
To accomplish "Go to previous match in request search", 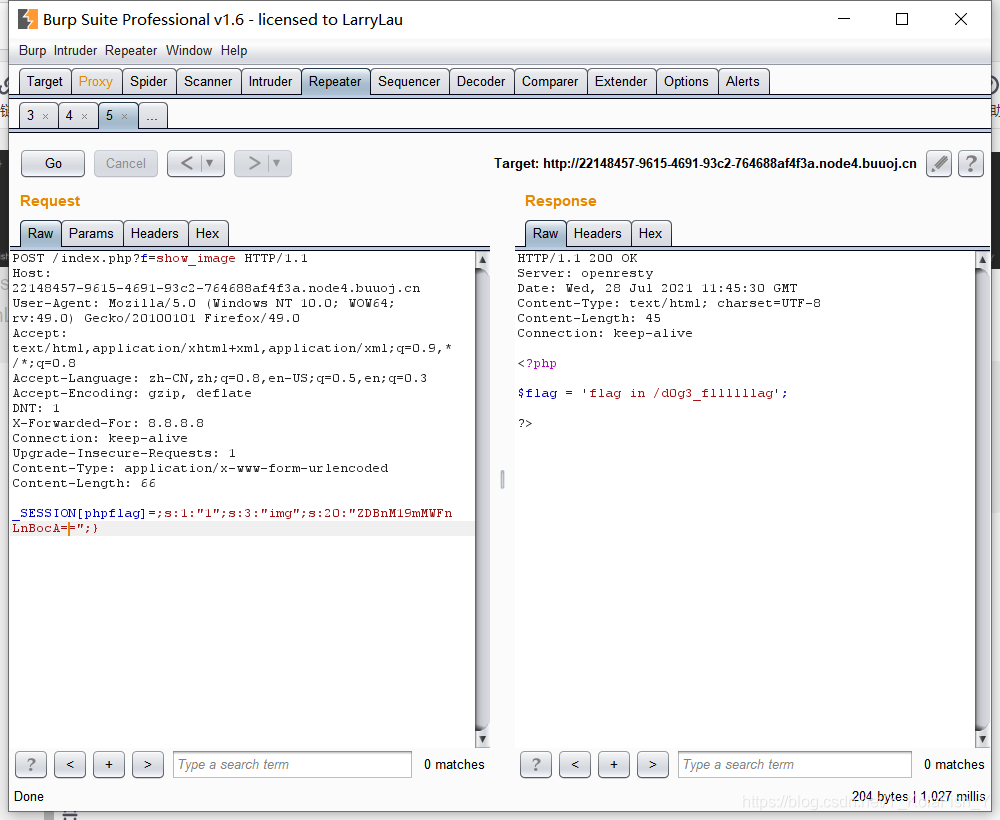I will [x=70, y=765].
